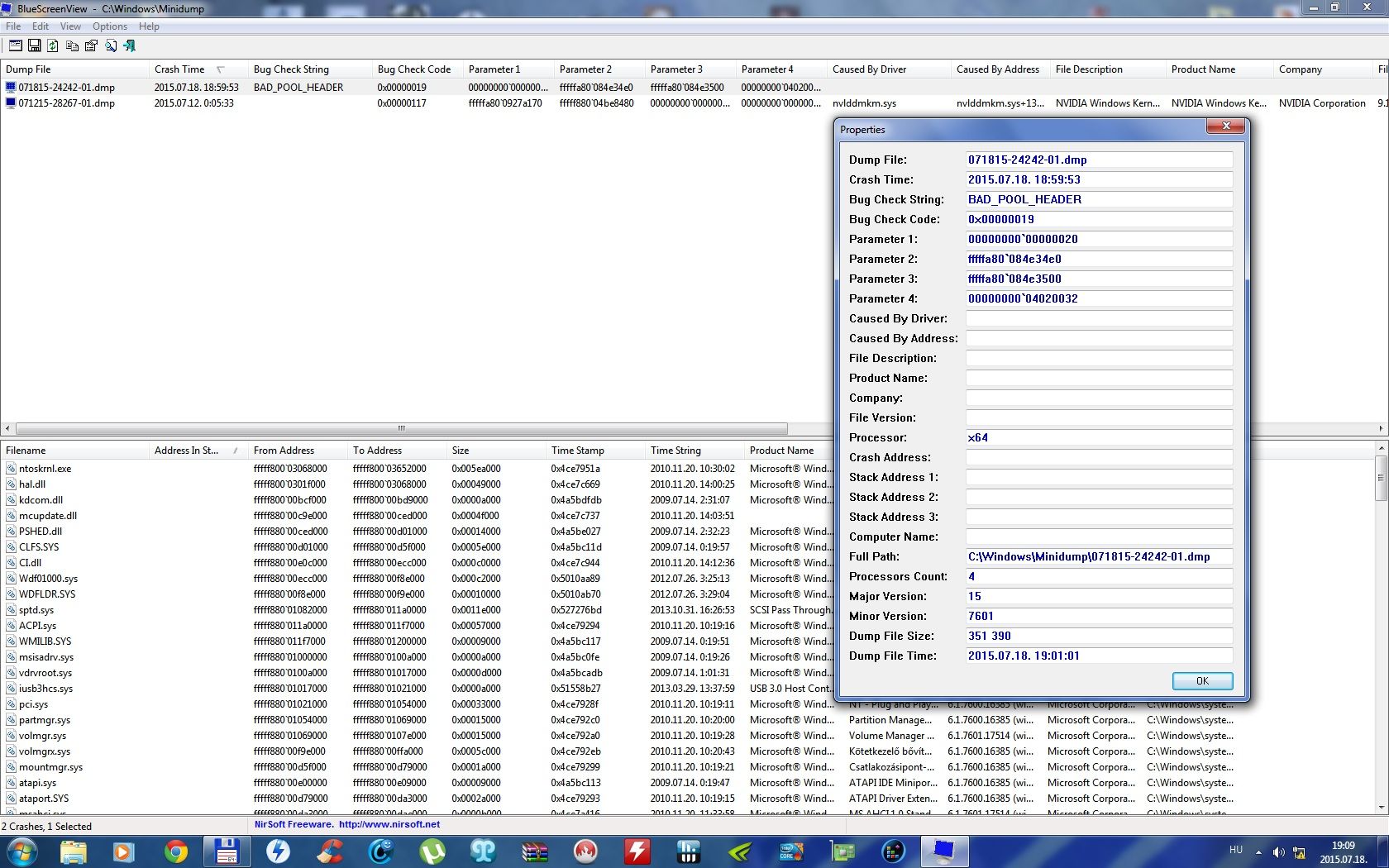Click the Dump File Size field
Viewport: 1389px width, 868px height.
click(1099, 636)
